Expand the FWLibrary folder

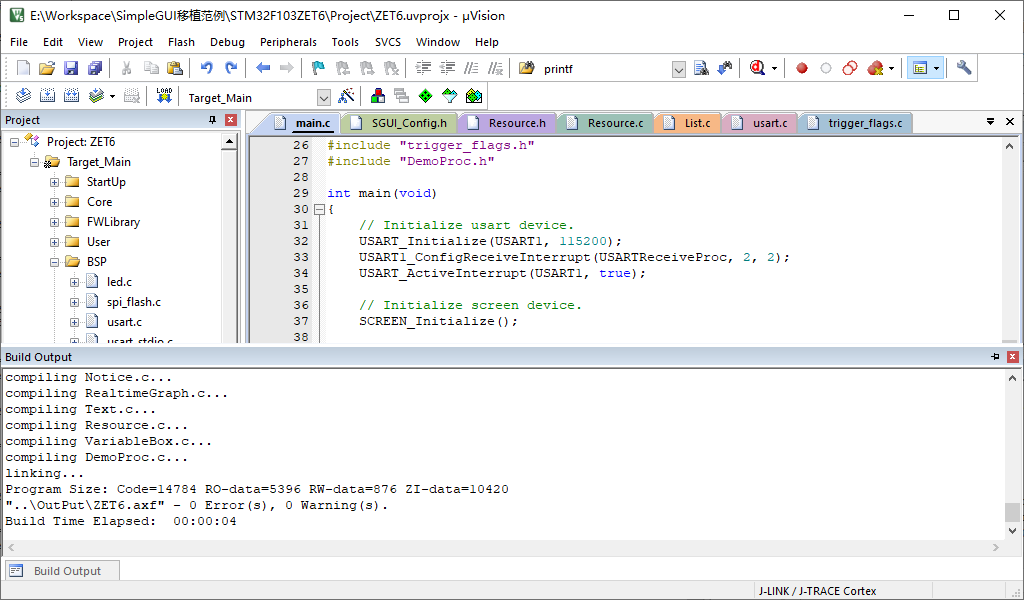[x=54, y=222]
